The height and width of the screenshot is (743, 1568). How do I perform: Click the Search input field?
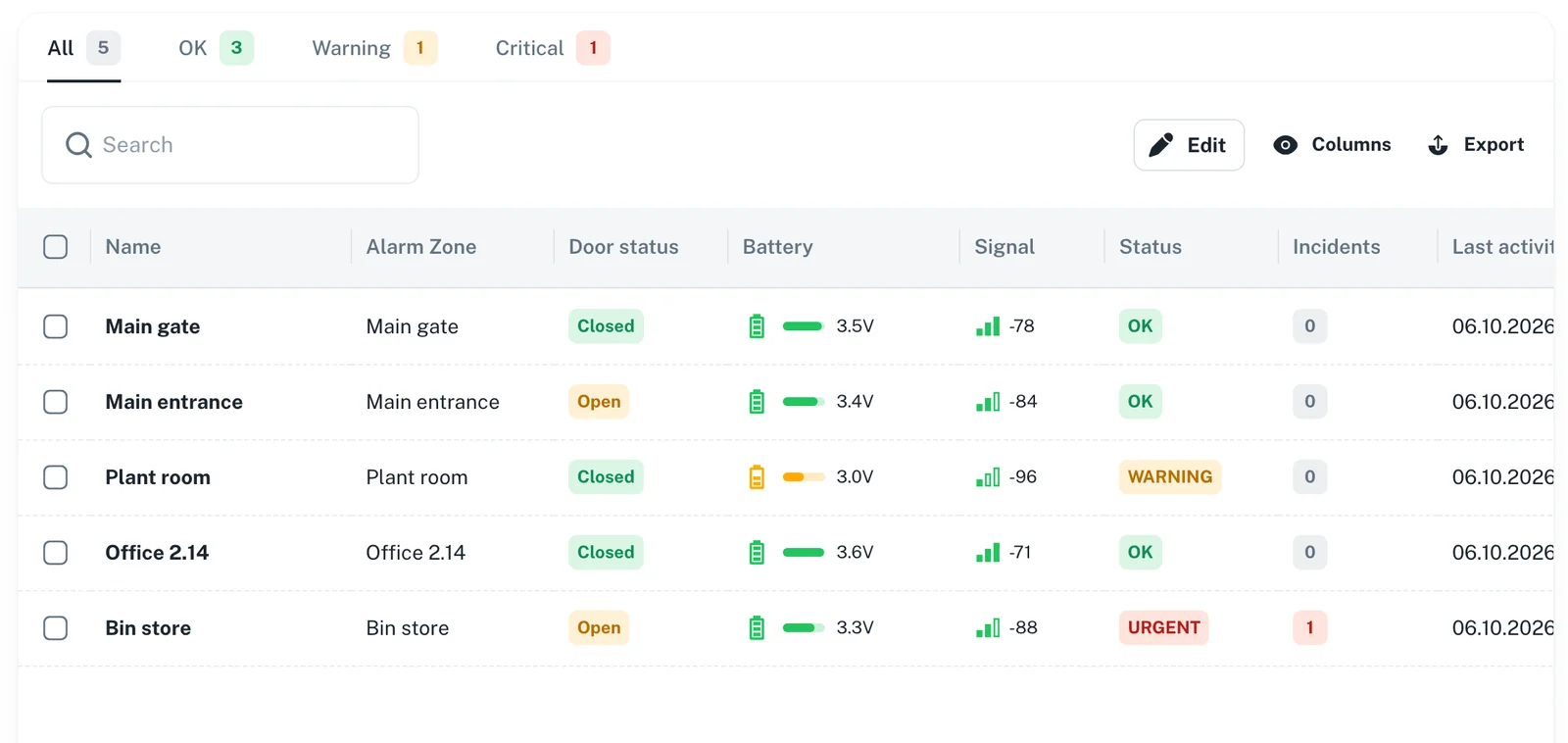tap(230, 145)
